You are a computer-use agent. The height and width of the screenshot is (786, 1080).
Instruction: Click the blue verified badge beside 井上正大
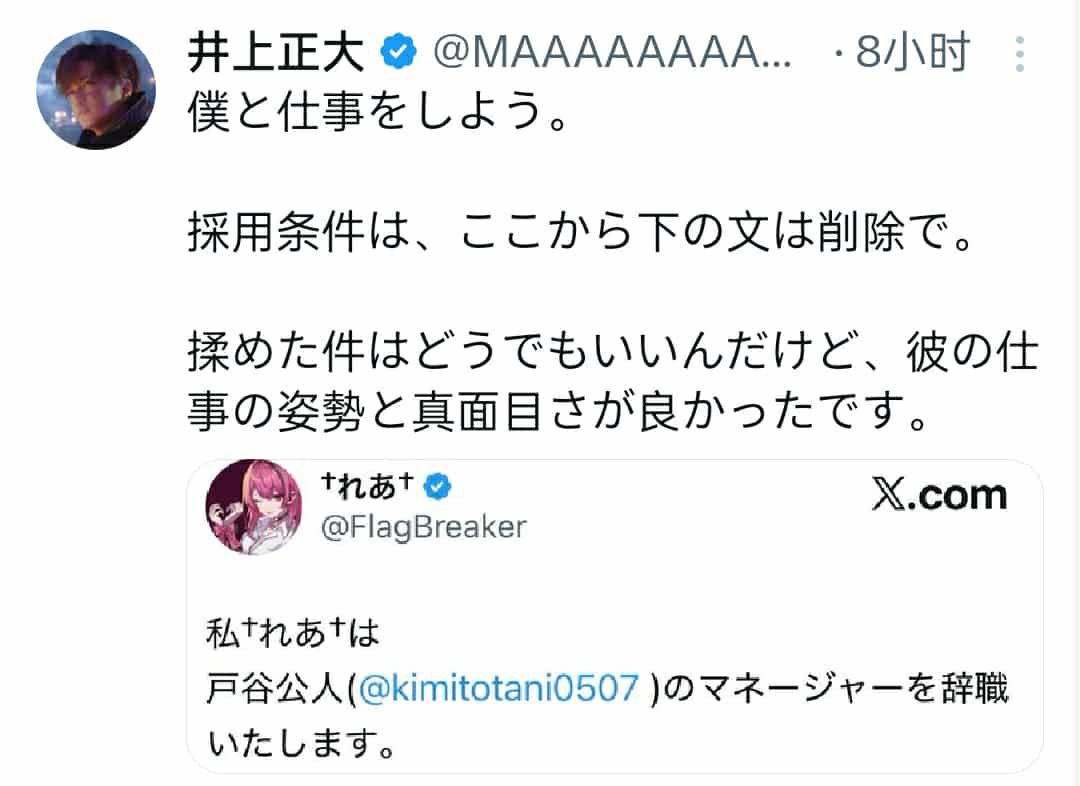click(x=400, y=54)
